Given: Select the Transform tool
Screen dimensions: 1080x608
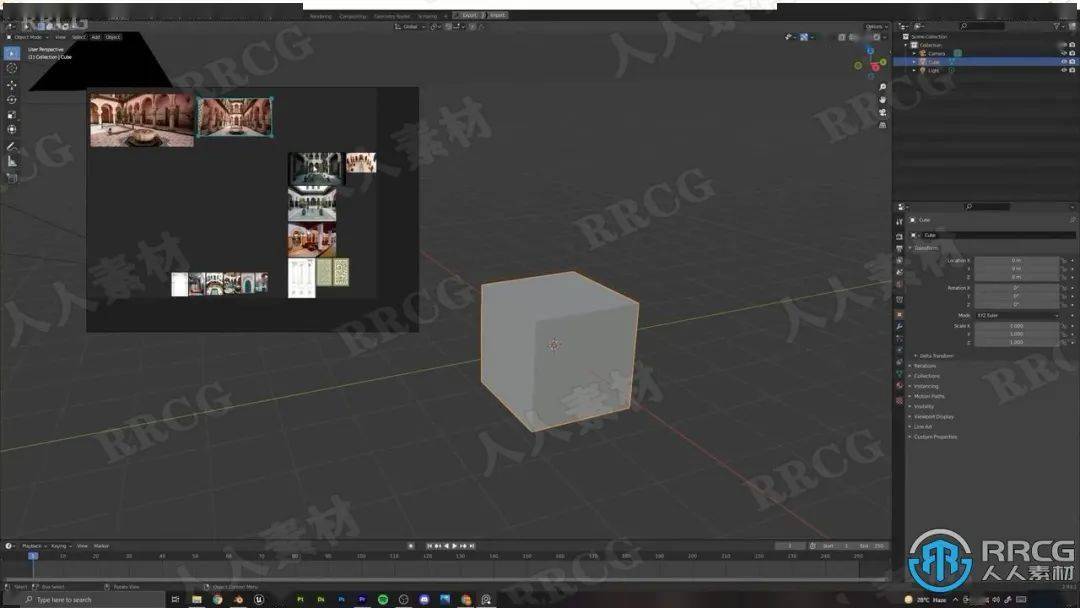Looking at the screenshot, I should tap(12, 129).
